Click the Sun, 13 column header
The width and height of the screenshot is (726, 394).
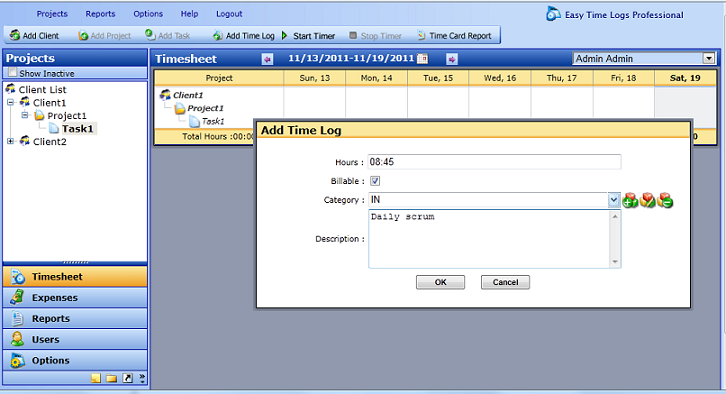(315, 78)
